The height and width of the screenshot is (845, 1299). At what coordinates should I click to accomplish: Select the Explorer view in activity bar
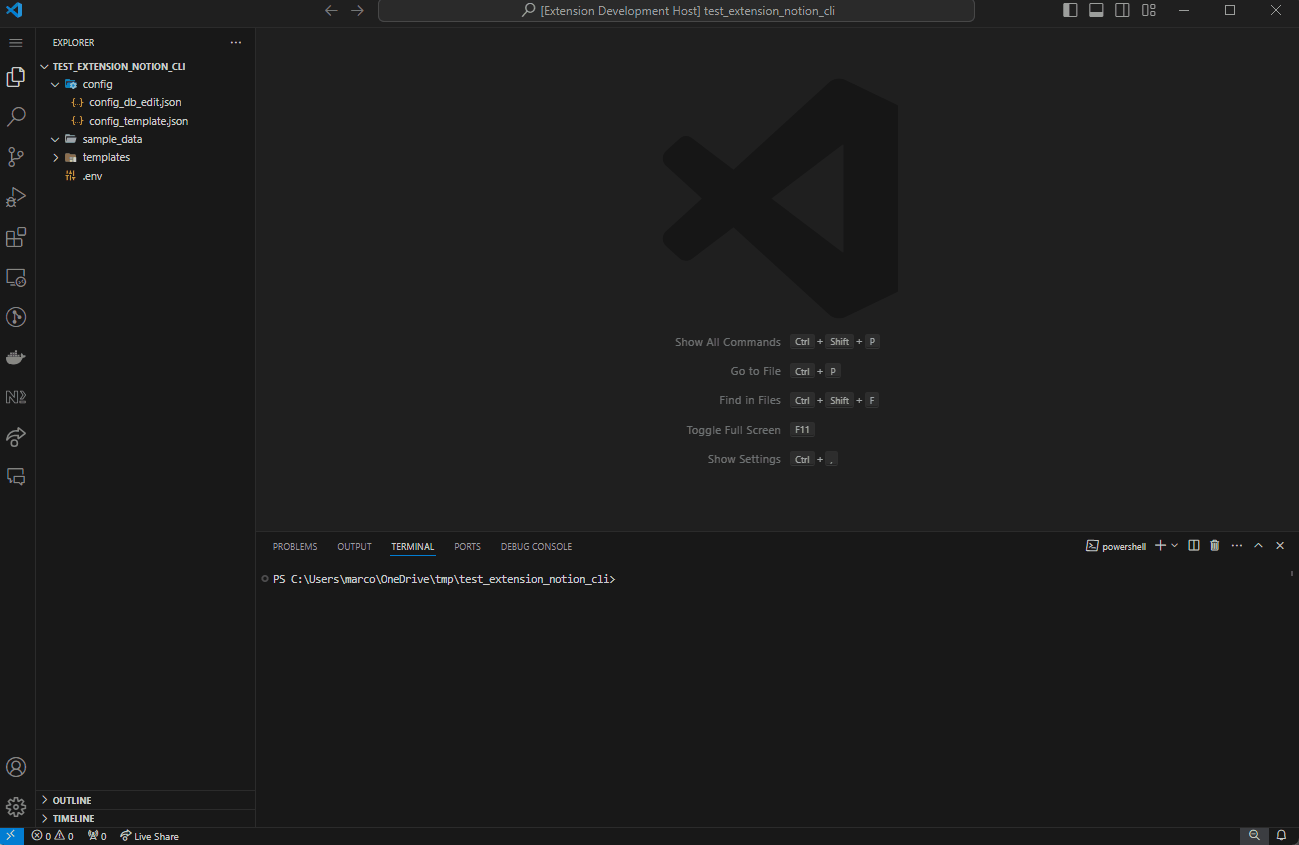[16, 77]
